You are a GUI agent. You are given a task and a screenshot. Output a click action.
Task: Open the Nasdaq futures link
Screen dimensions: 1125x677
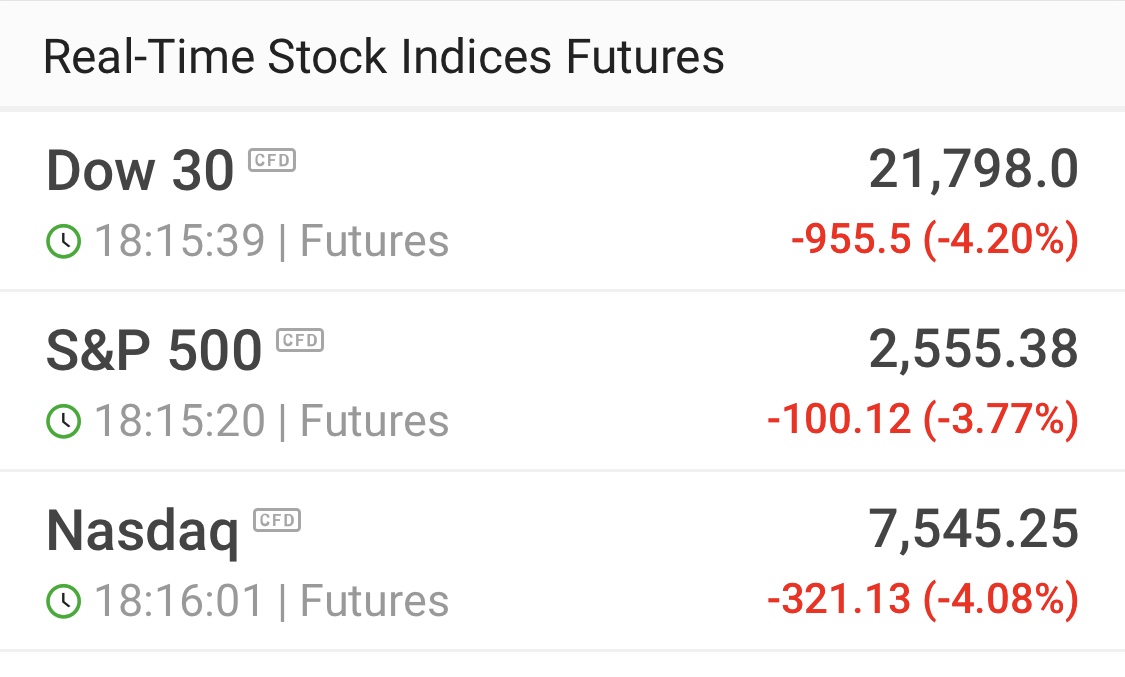point(142,532)
